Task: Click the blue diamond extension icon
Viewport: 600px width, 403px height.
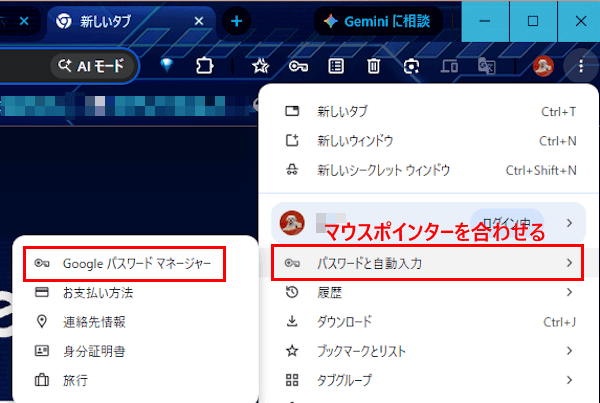Action: (167, 65)
